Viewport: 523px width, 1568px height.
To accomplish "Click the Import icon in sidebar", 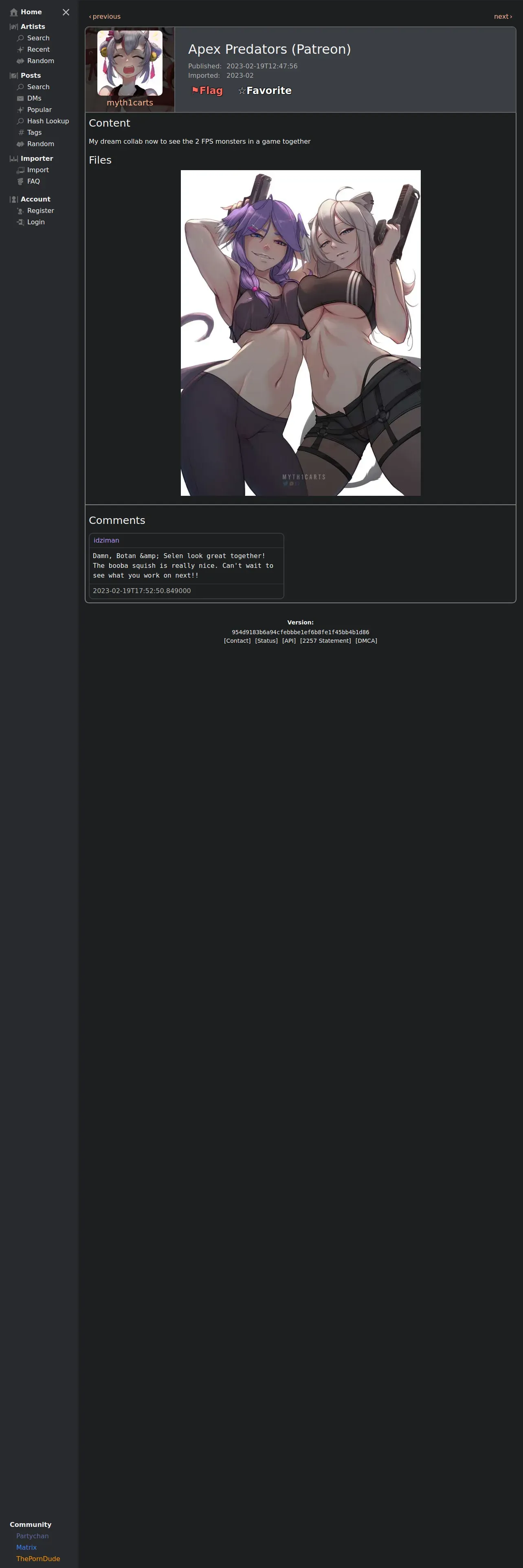I will (21, 170).
